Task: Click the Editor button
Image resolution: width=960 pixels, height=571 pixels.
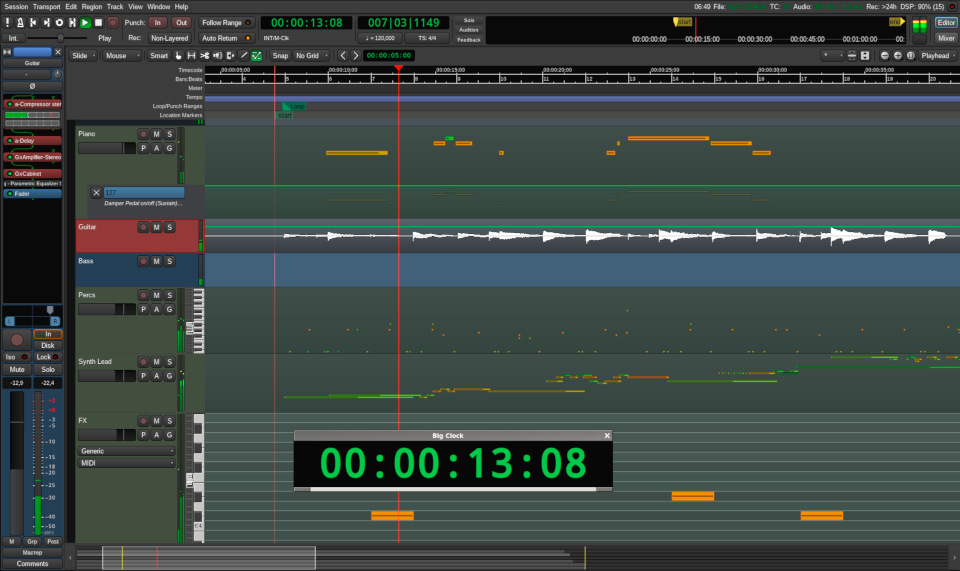Action: pyautogui.click(x=946, y=23)
